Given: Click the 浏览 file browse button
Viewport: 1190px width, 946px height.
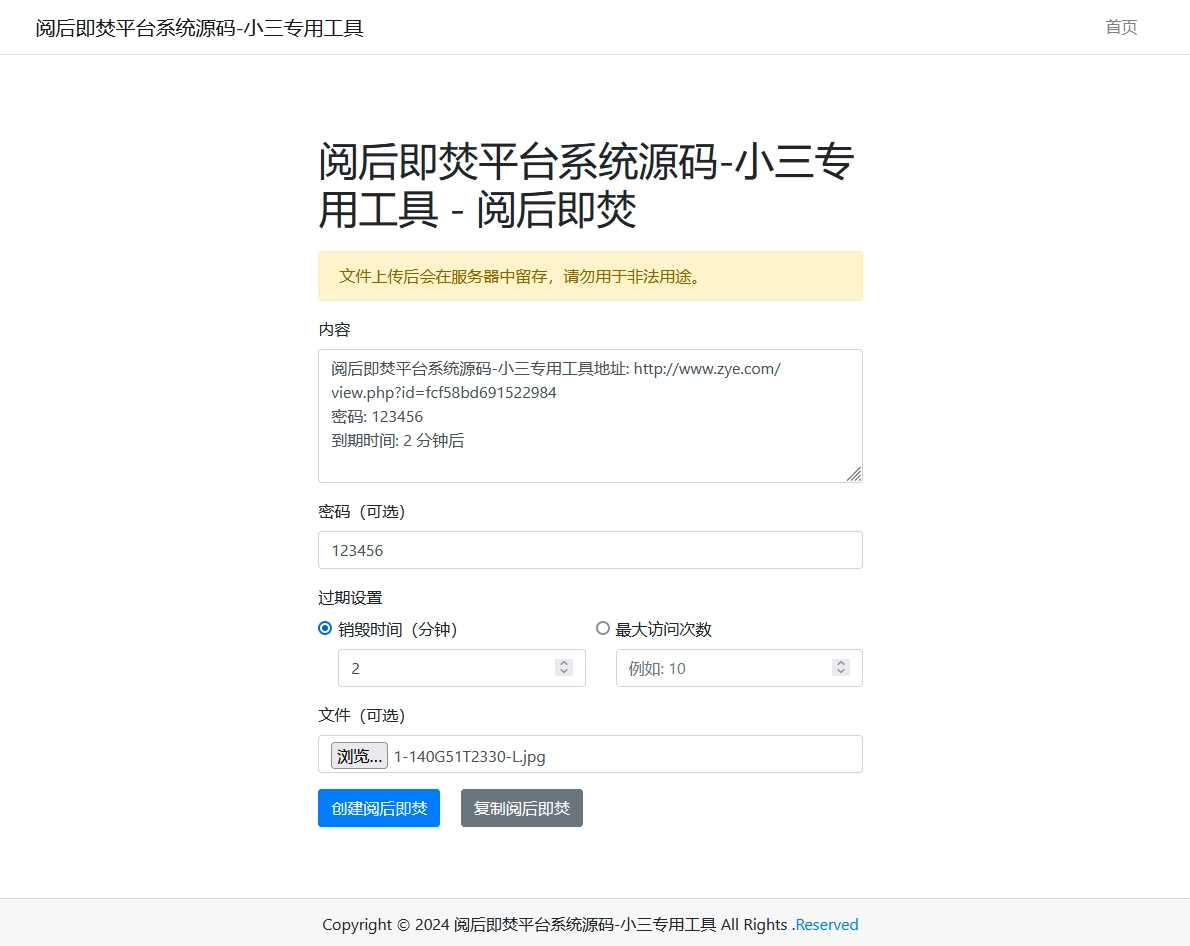Looking at the screenshot, I should coord(358,756).
